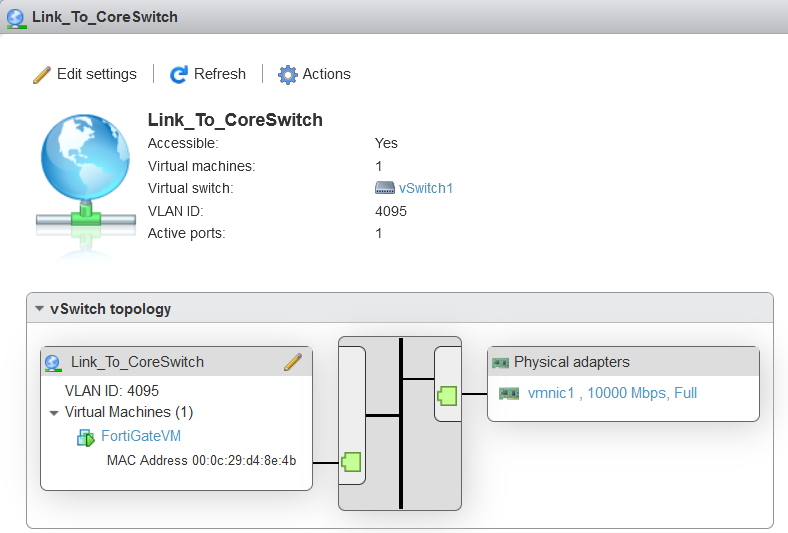Open vmnic1, 10000 Mbps, Full link
The height and width of the screenshot is (533, 788).
pos(612,393)
